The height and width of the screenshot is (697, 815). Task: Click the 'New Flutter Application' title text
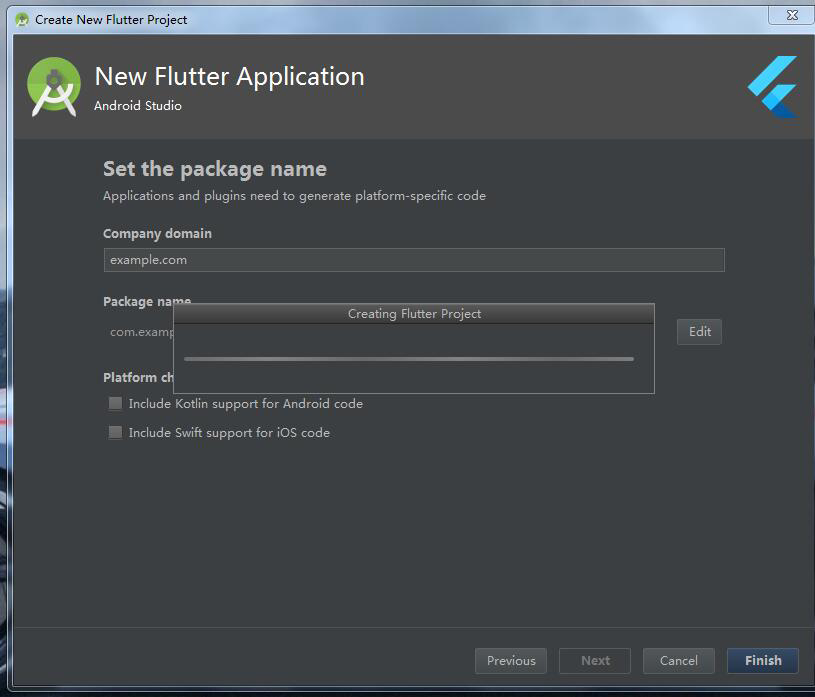[x=229, y=76]
